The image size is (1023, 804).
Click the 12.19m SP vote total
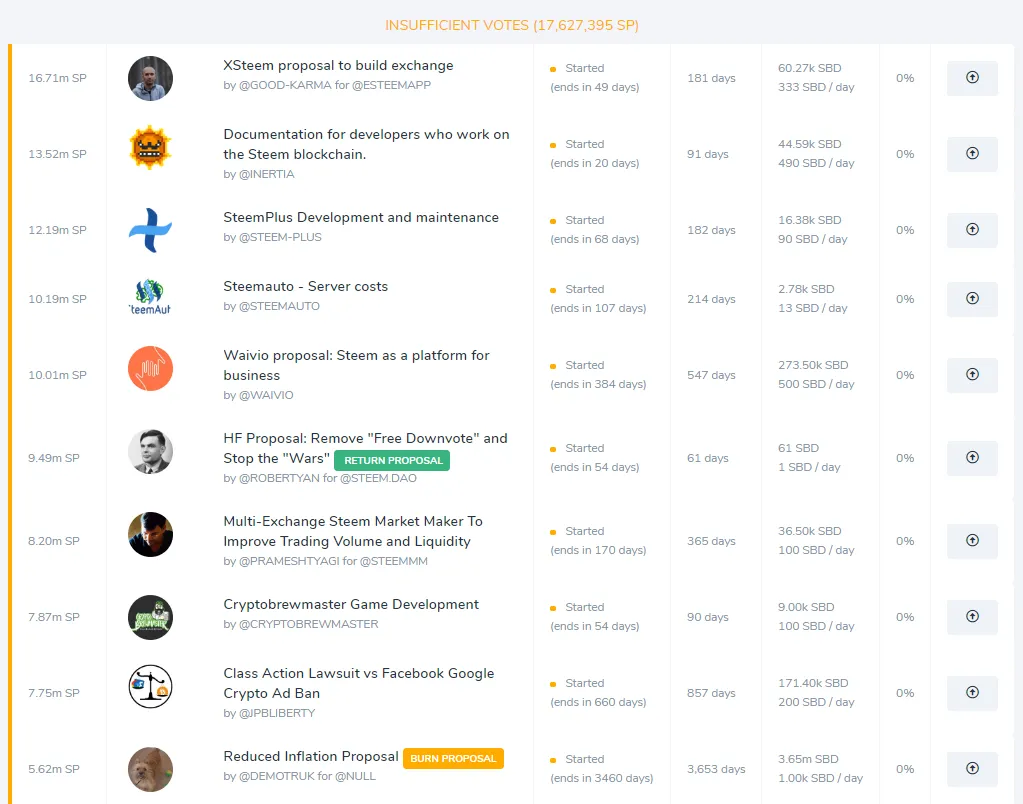click(x=57, y=230)
